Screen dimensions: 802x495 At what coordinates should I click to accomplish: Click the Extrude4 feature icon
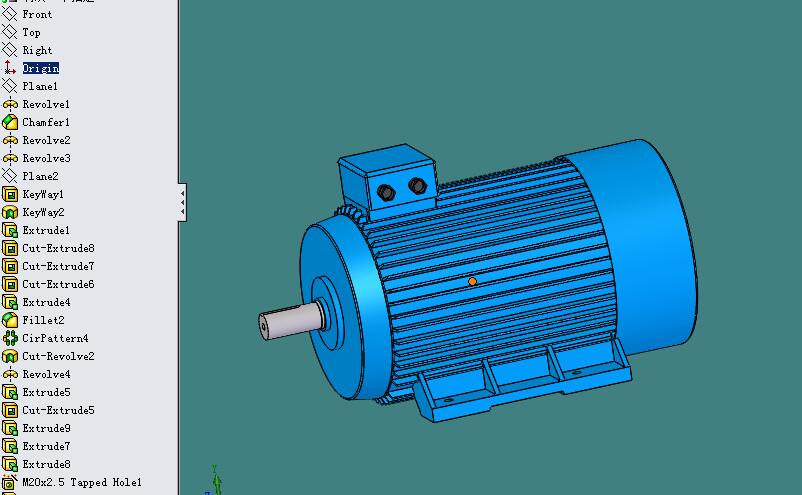(10, 302)
